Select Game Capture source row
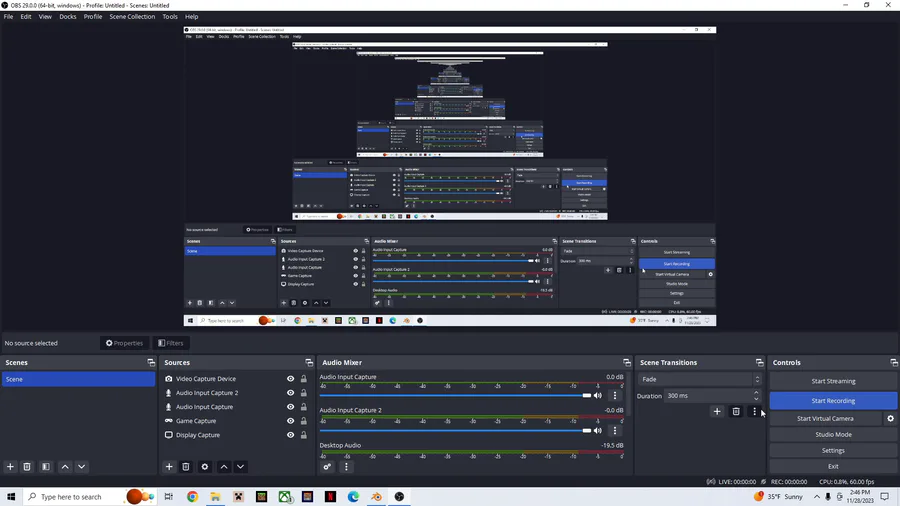The width and height of the screenshot is (900, 506). [237, 421]
